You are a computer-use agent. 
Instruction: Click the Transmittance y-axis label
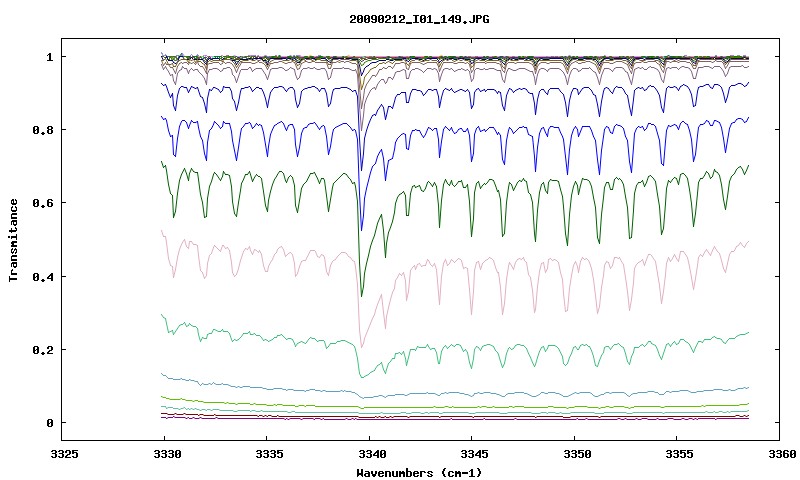13,240
